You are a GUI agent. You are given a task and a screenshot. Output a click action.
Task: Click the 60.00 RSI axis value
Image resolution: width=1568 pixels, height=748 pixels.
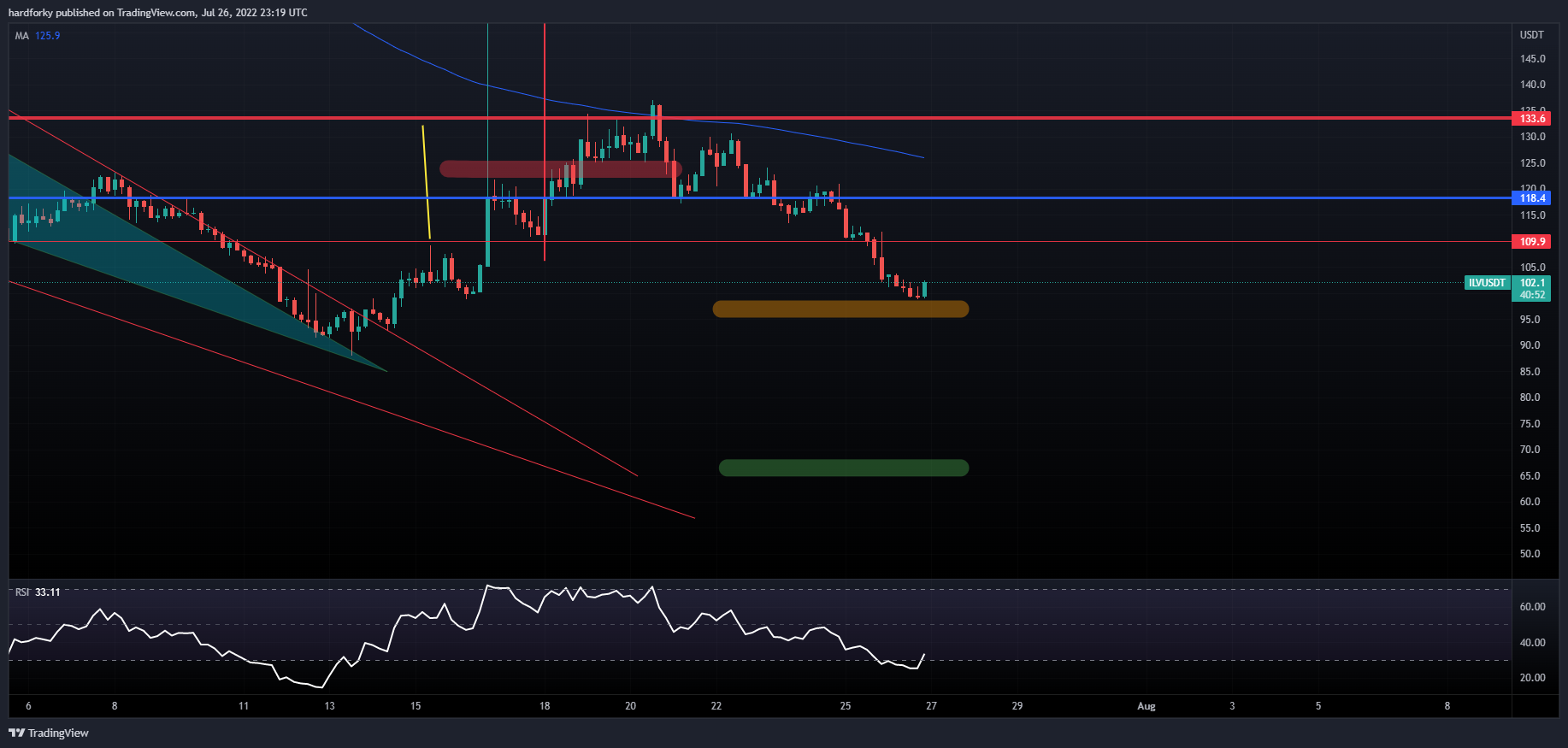tap(1533, 607)
